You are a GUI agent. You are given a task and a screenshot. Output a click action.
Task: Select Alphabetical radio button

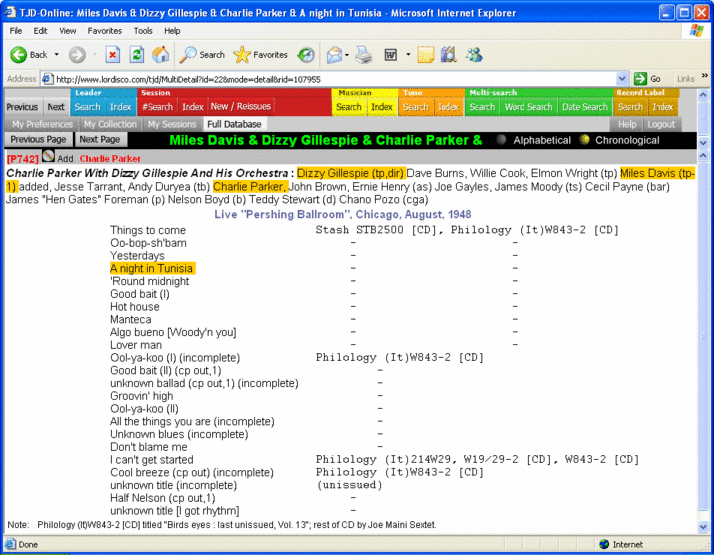point(501,140)
